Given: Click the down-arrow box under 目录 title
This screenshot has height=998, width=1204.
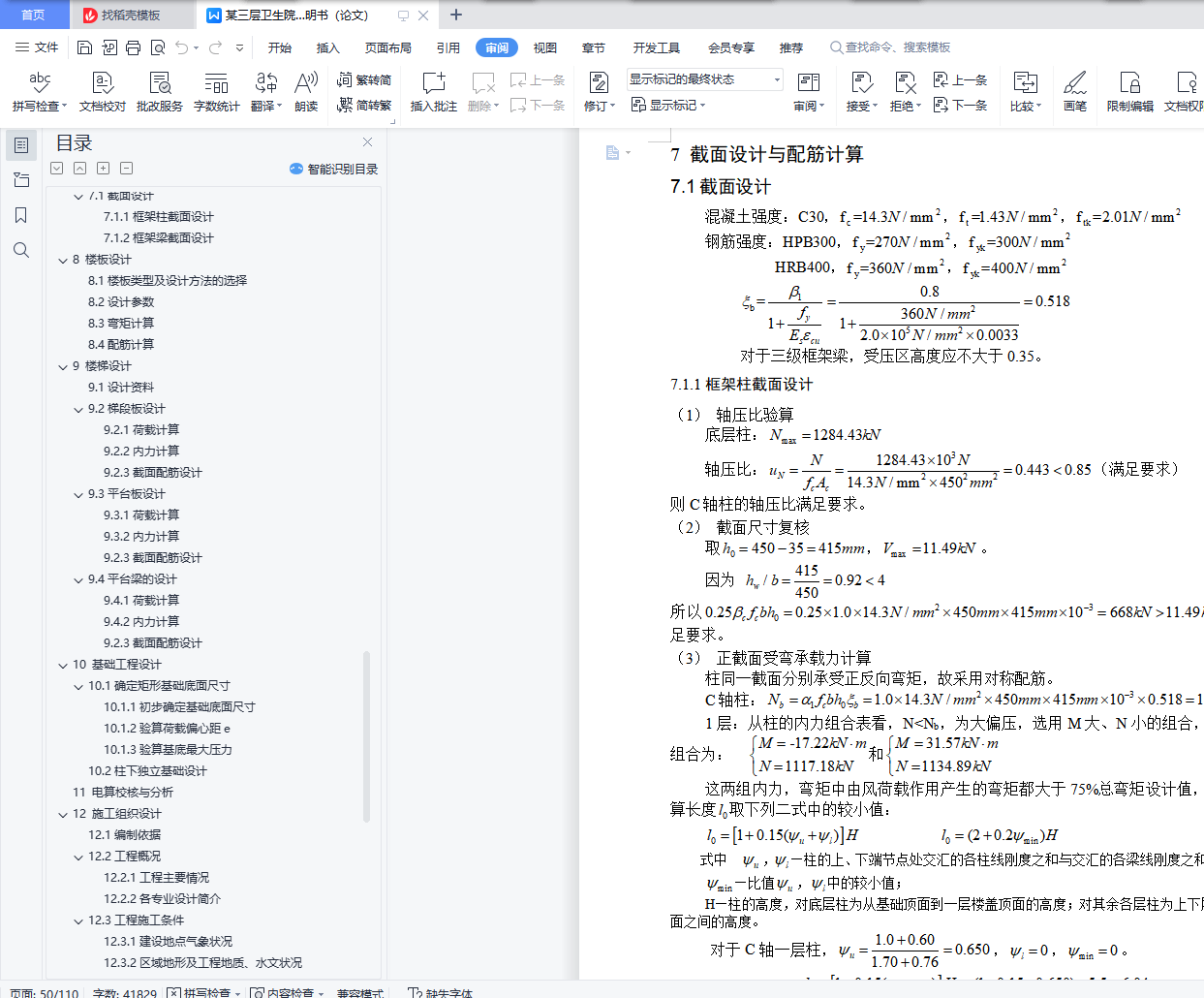Looking at the screenshot, I should pyautogui.click(x=56, y=168).
